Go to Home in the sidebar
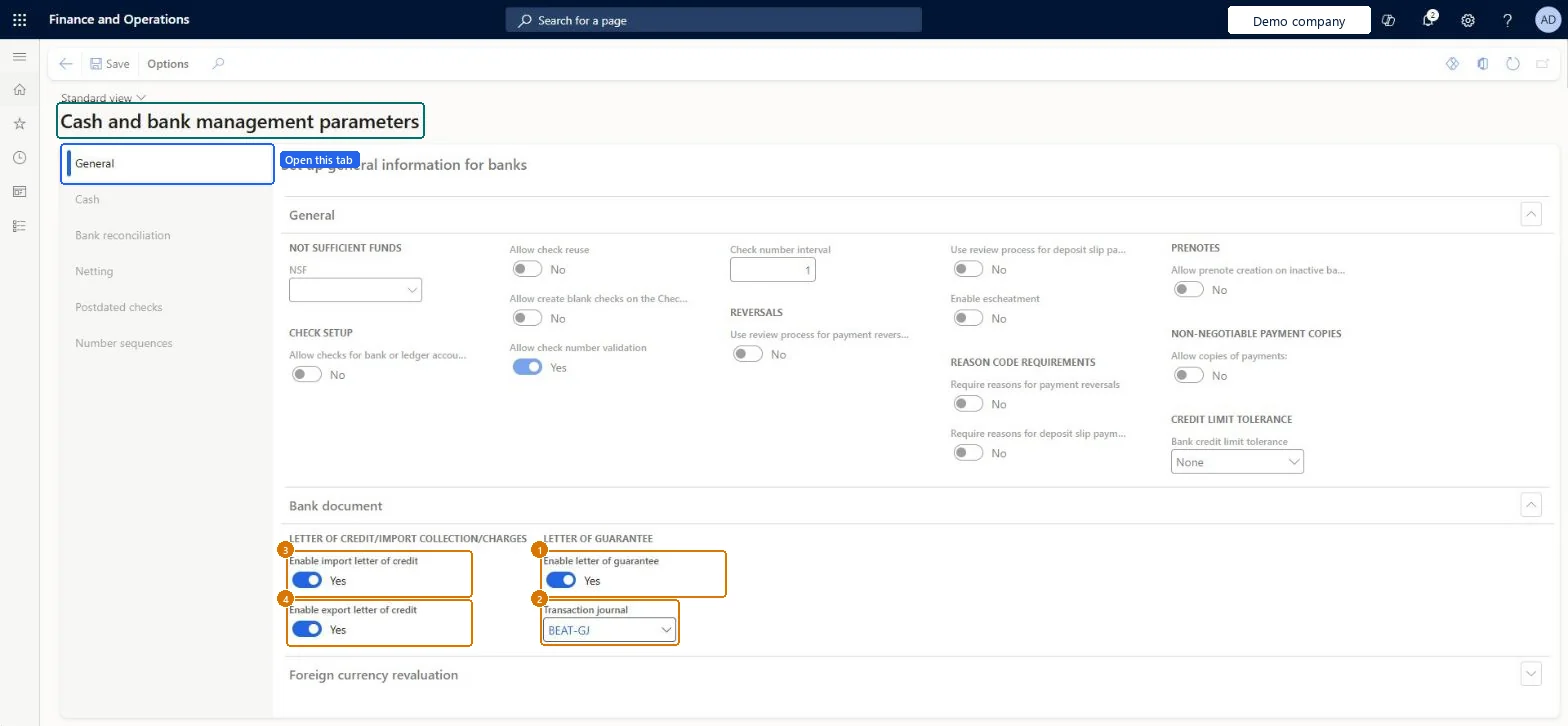 (x=19, y=90)
